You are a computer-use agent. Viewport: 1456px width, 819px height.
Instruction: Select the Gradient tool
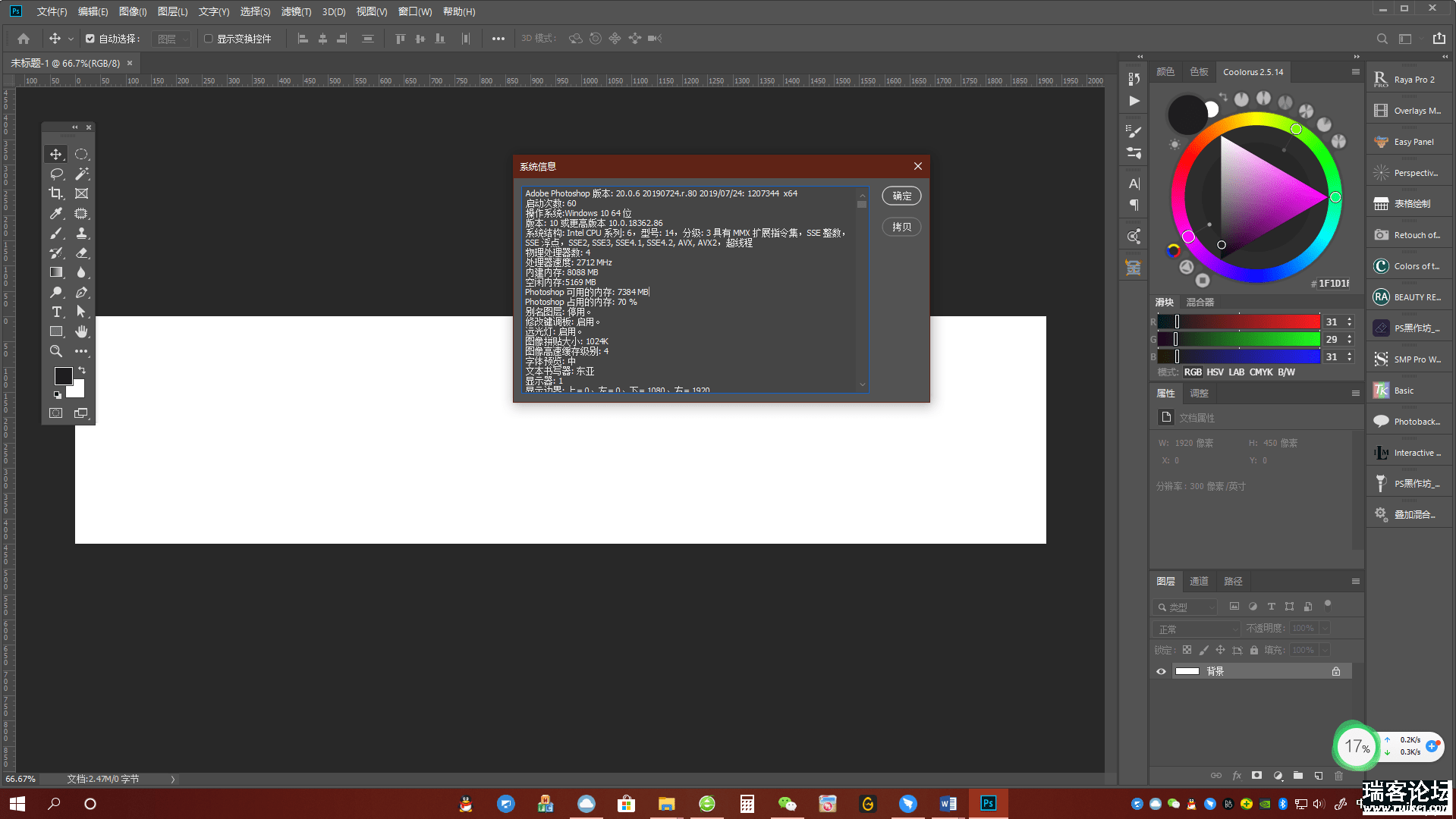click(56, 272)
